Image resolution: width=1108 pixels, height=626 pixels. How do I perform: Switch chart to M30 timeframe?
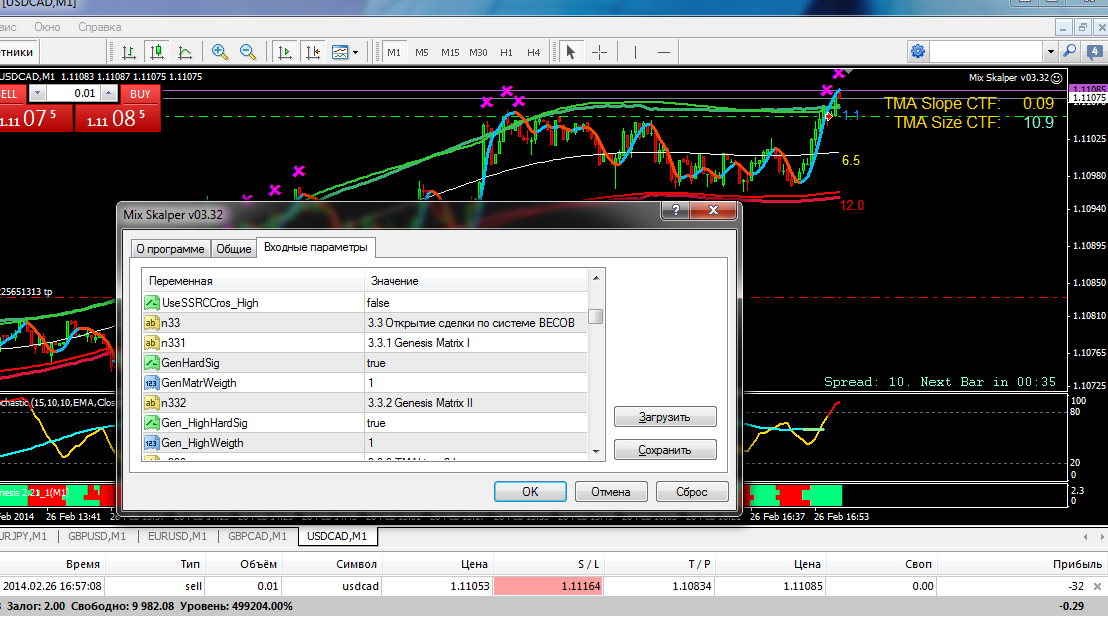478,52
